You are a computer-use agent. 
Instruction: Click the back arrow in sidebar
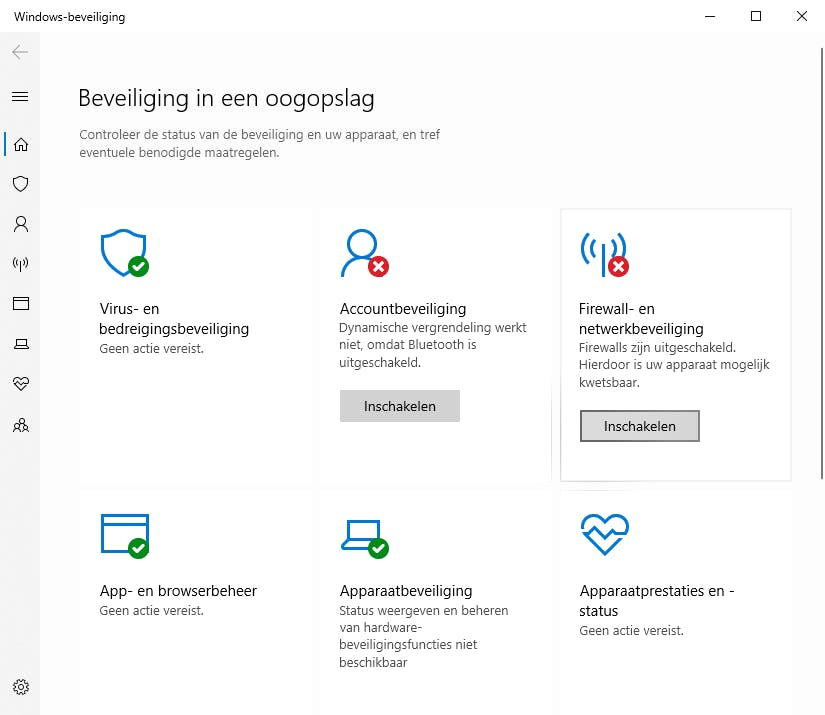[20, 52]
